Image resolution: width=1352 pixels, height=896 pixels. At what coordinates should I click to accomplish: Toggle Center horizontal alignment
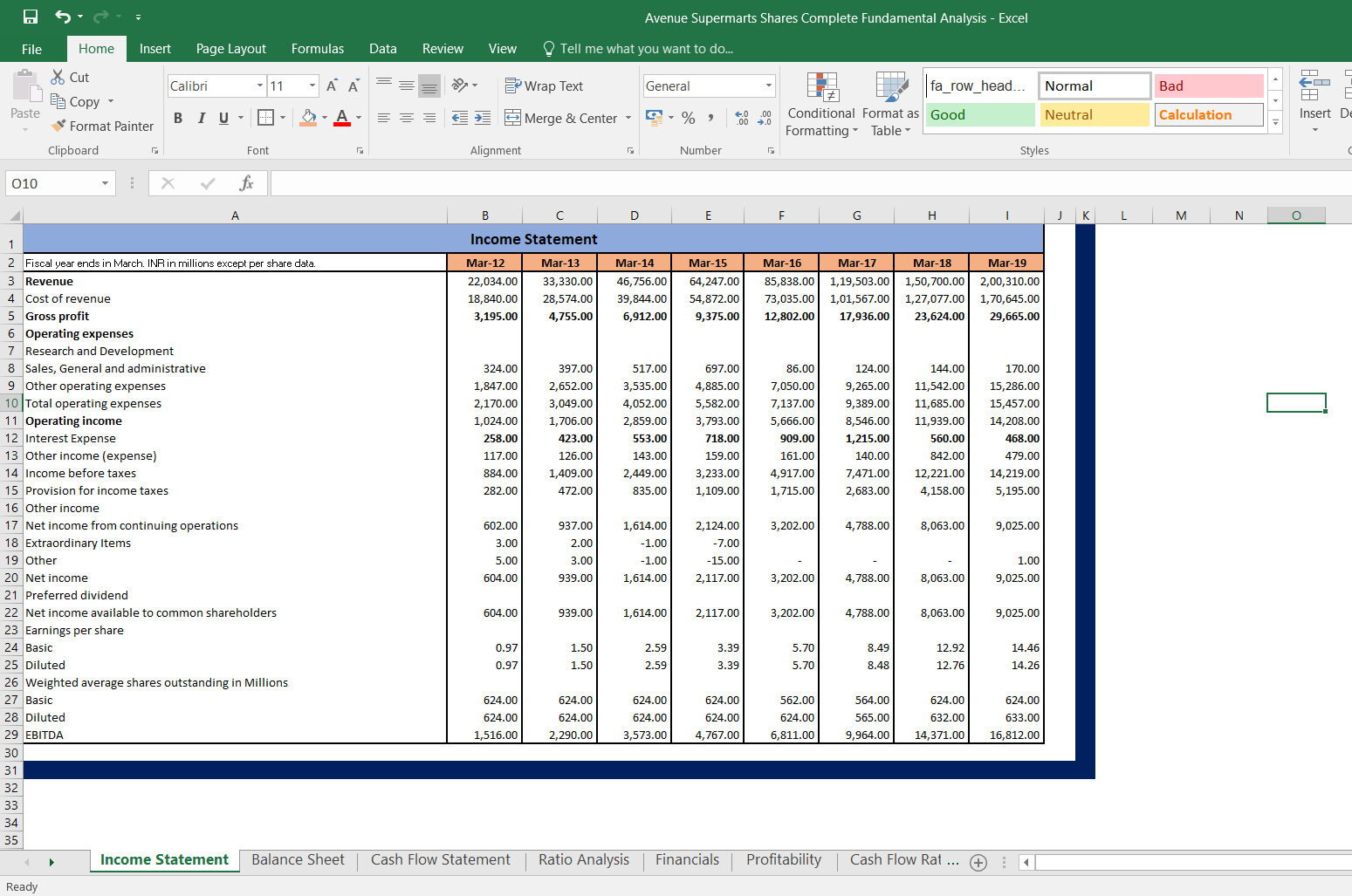(x=407, y=118)
